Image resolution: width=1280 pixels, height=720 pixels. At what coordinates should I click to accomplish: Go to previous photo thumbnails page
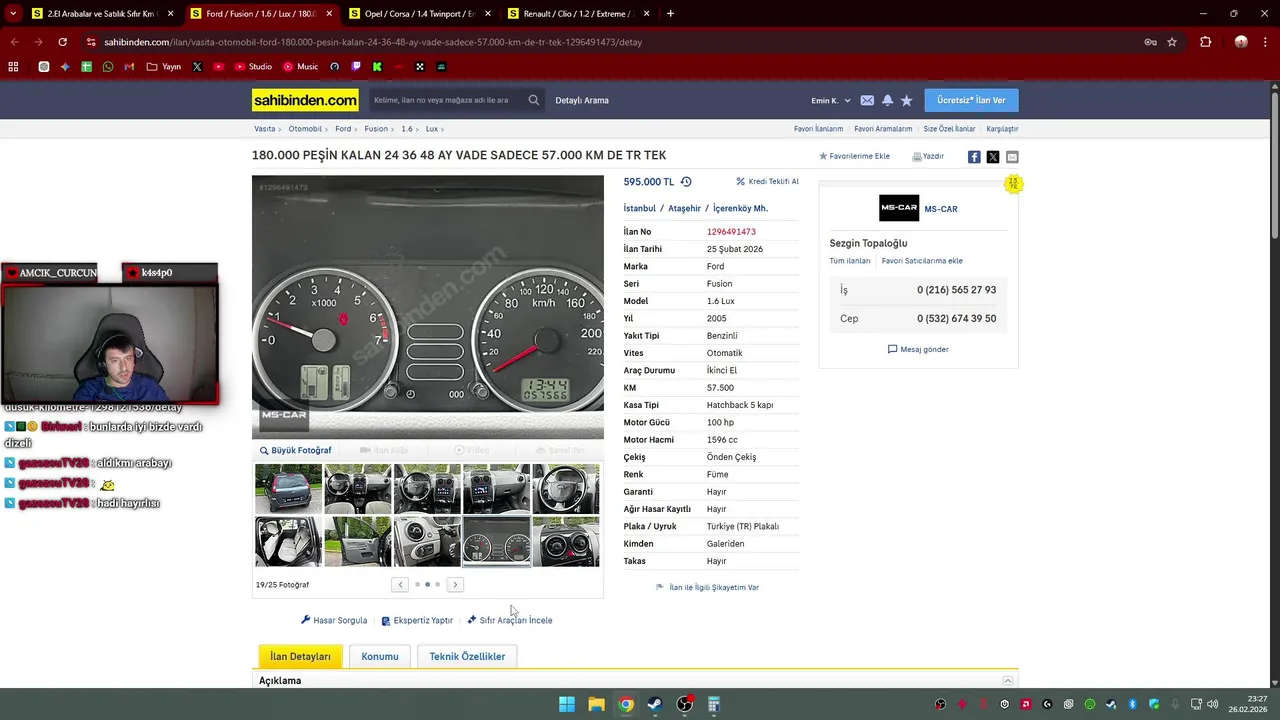(x=400, y=585)
